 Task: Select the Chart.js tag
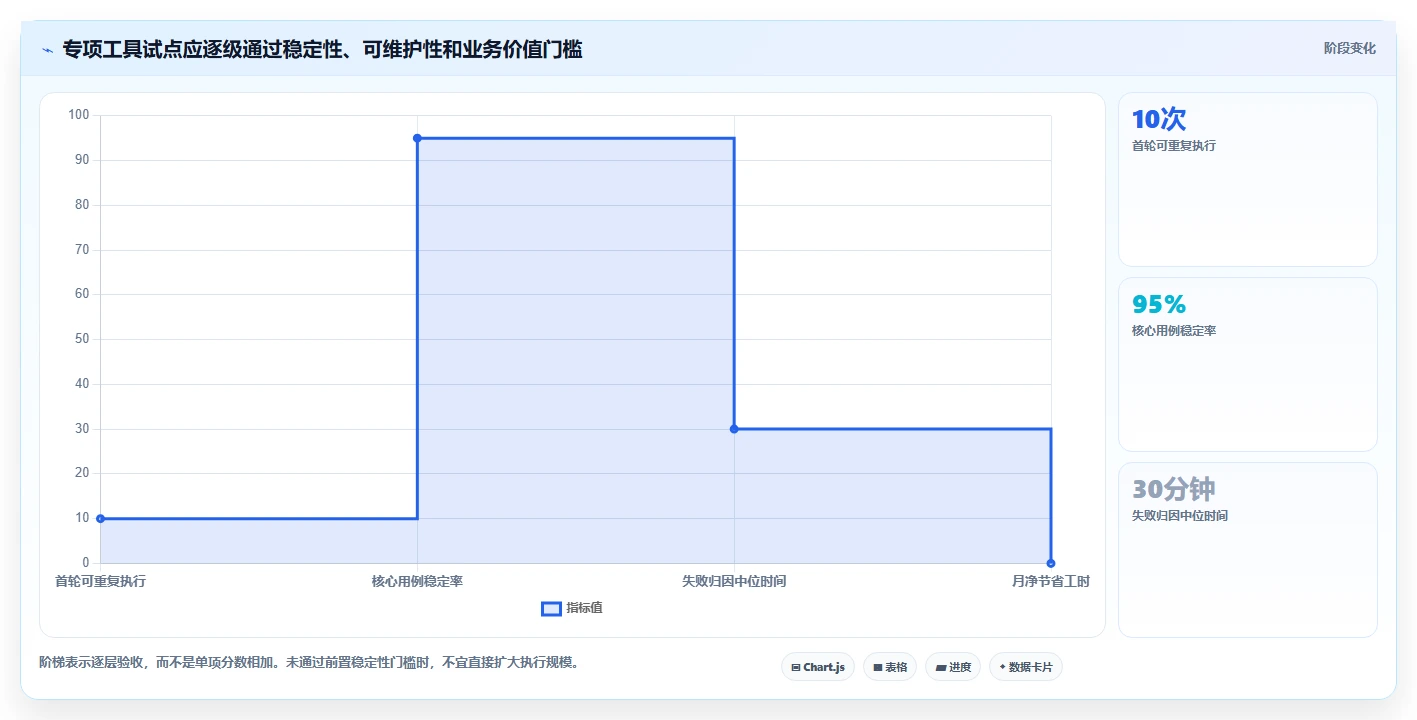[x=818, y=667]
